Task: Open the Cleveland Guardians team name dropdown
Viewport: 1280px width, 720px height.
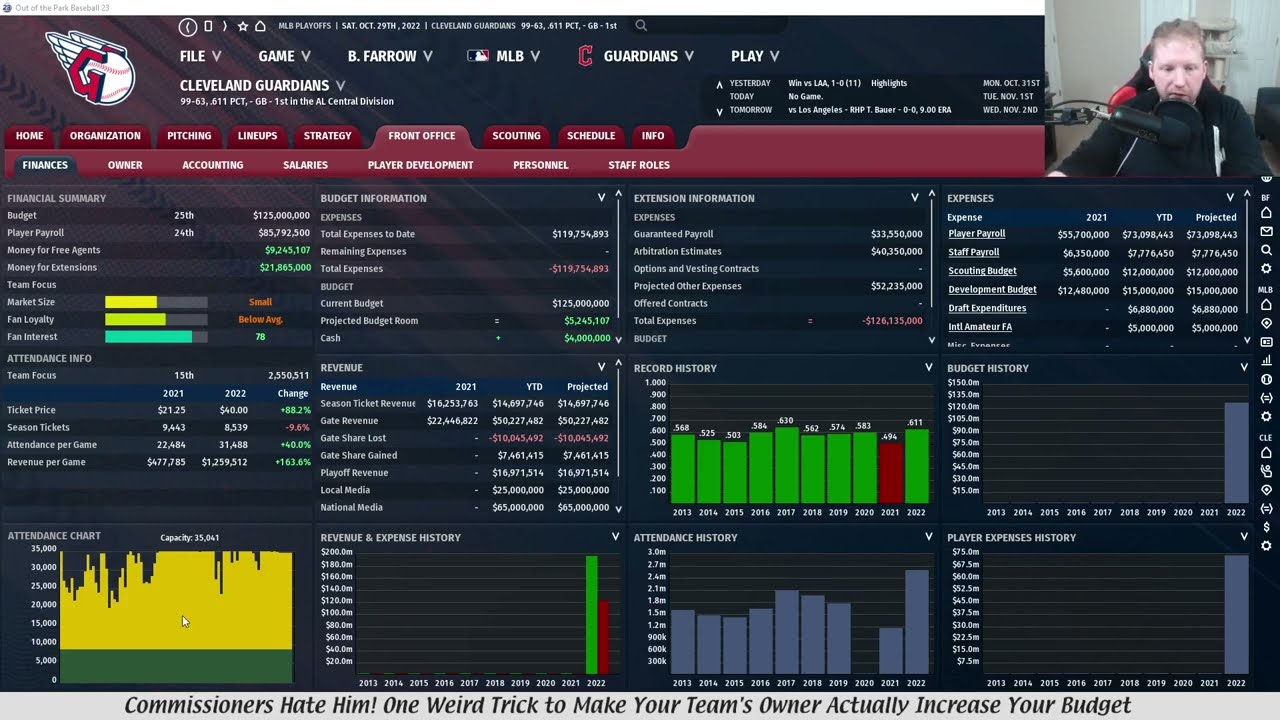Action: coord(340,86)
